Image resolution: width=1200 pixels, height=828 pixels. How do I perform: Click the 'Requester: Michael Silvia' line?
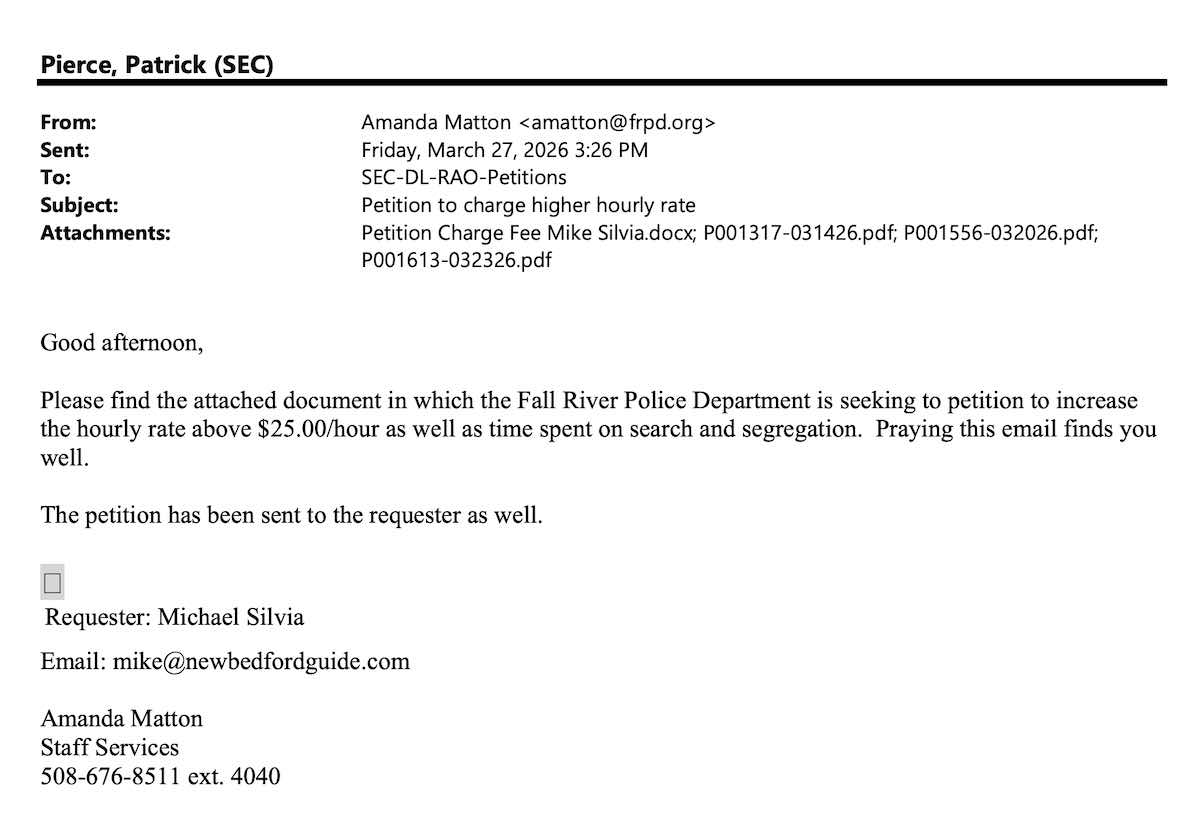(x=174, y=617)
